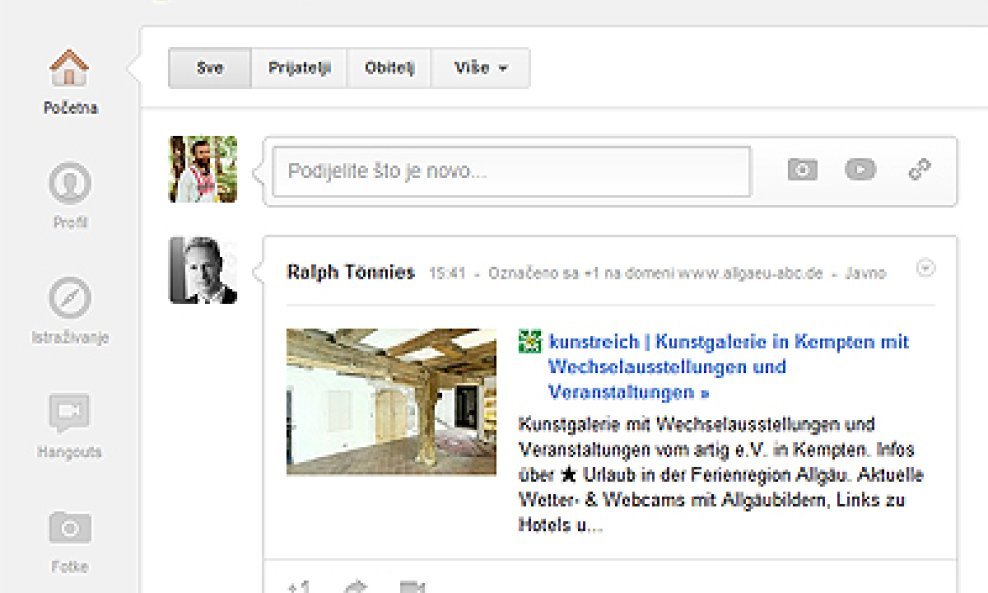Screen dimensions: 988x593
Task: Open the Više dropdown menu
Action: 480,68
